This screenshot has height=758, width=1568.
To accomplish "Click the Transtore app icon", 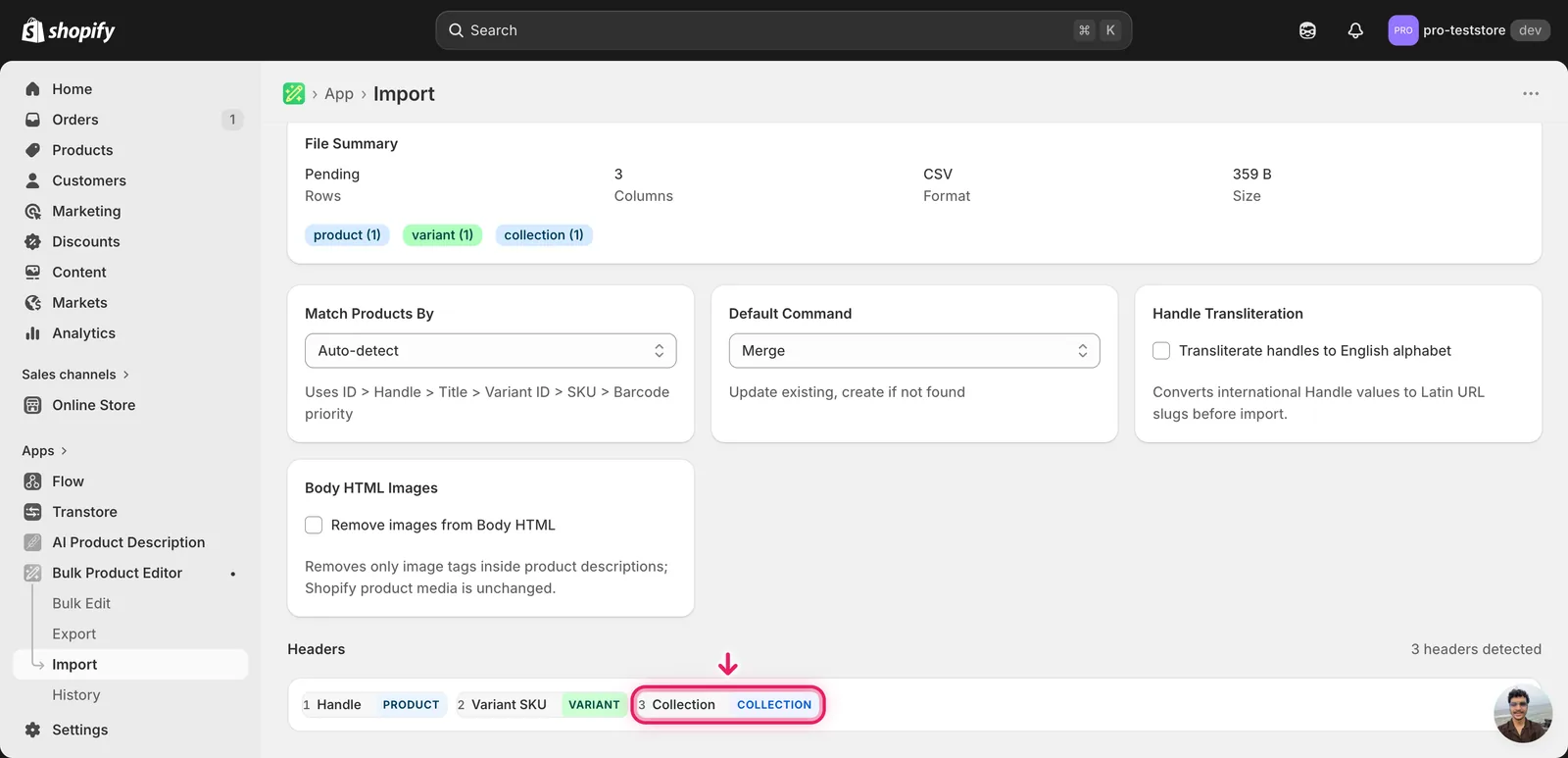I will coord(32,512).
